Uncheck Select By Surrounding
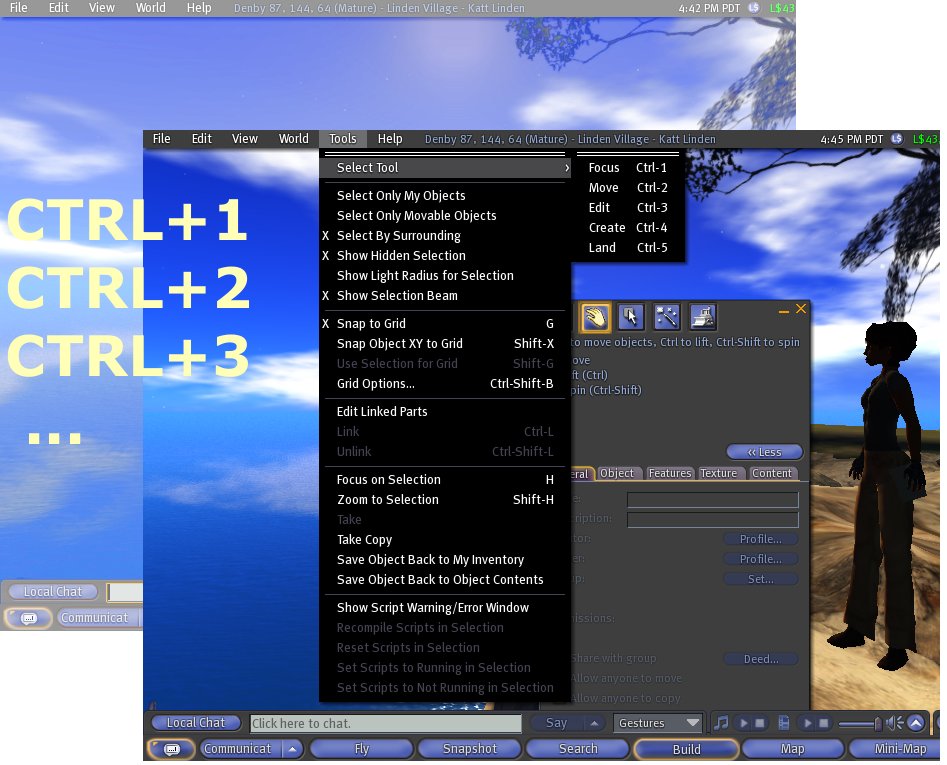This screenshot has height=765, width=947. point(398,236)
